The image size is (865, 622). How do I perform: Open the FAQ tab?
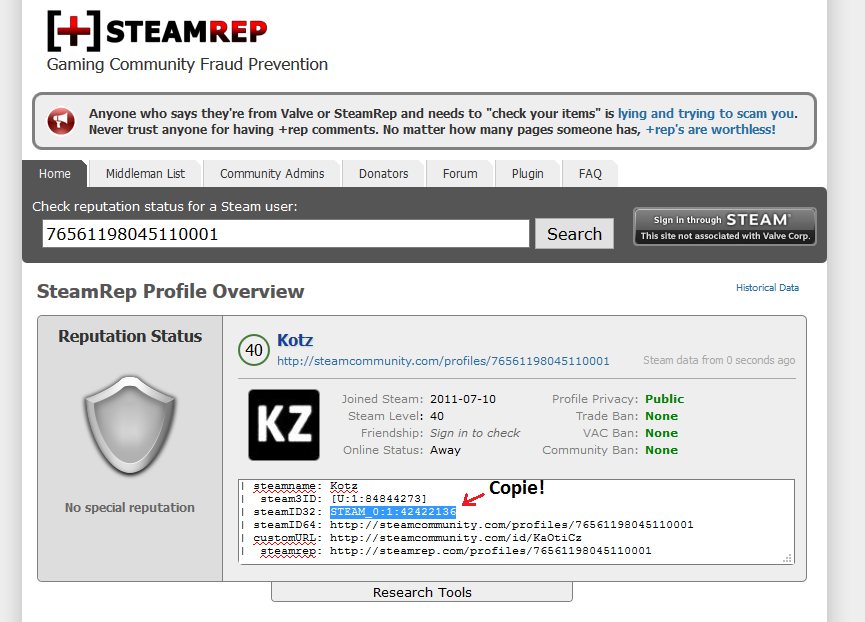pos(590,174)
